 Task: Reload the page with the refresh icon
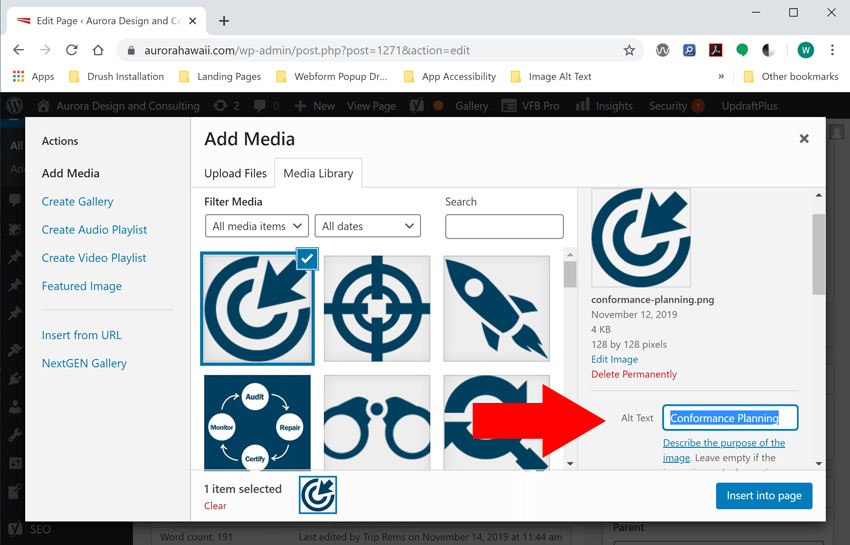(x=72, y=50)
